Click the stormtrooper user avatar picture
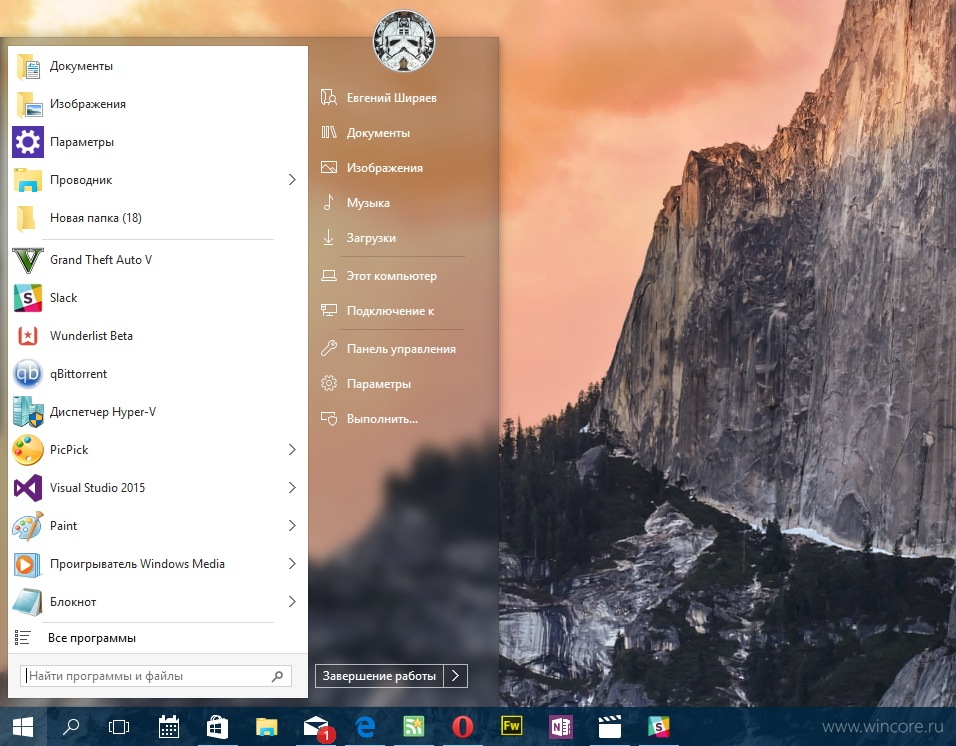Image resolution: width=956 pixels, height=746 pixels. click(404, 40)
